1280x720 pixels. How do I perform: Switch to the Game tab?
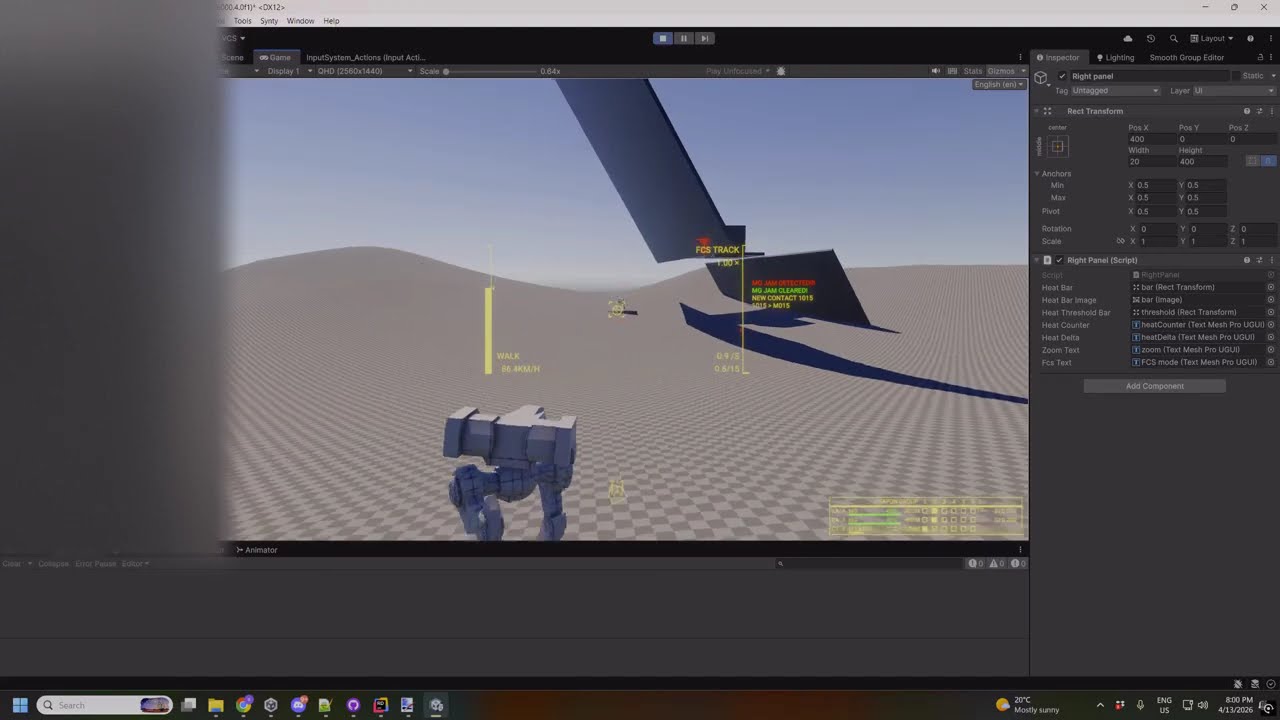pyautogui.click(x=275, y=57)
